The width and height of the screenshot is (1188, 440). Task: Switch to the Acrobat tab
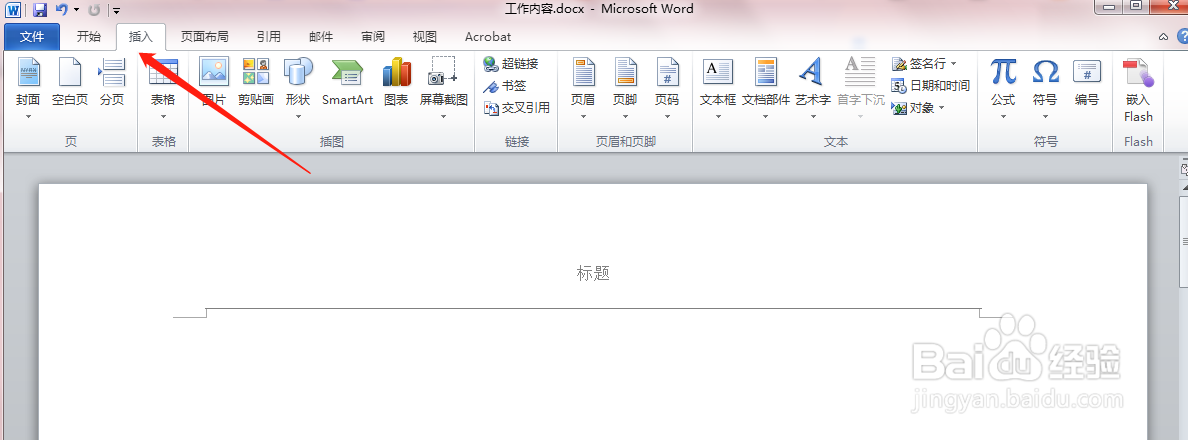[488, 36]
